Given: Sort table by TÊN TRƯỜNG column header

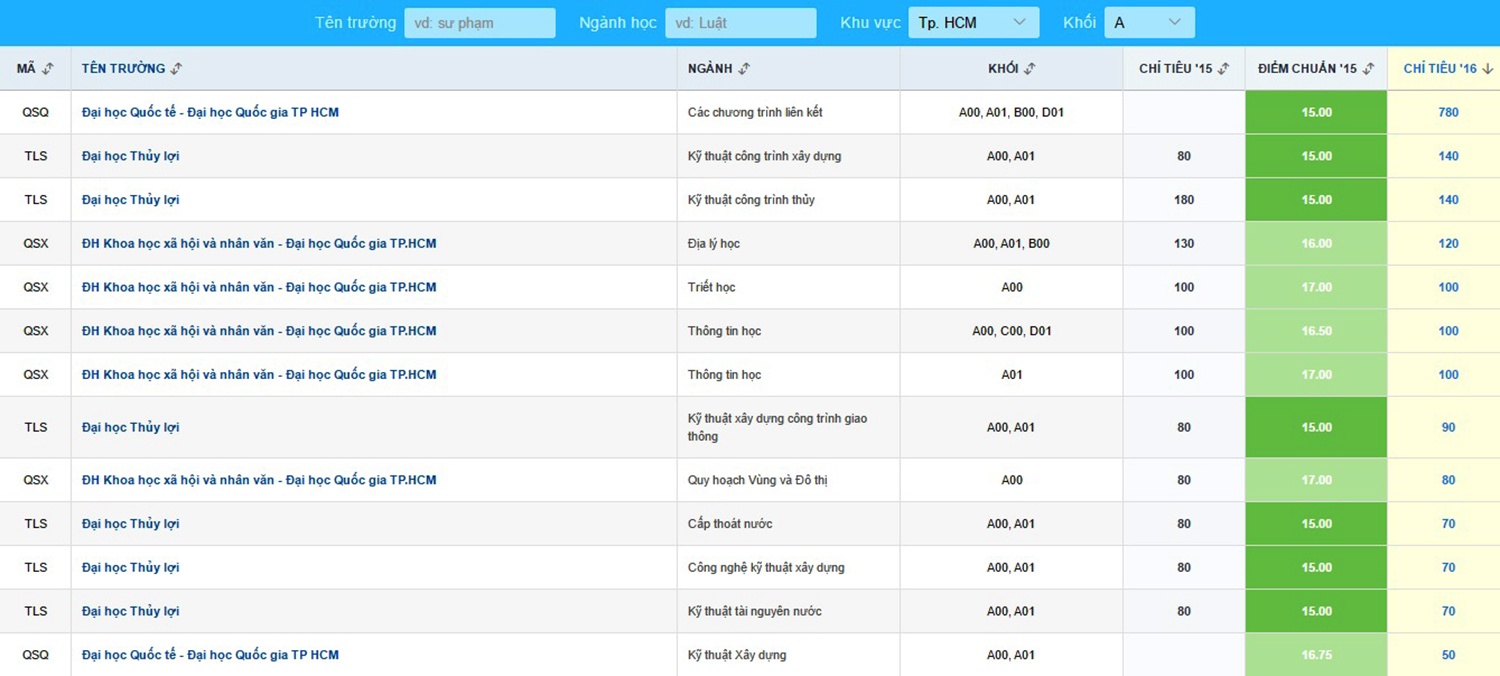Looking at the screenshot, I should (123, 69).
